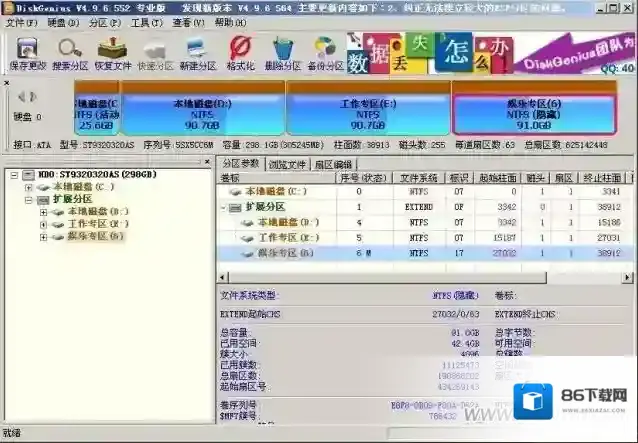
Task: Click 本地磁盘(D:) drive icon in left tree
Action: (58, 212)
